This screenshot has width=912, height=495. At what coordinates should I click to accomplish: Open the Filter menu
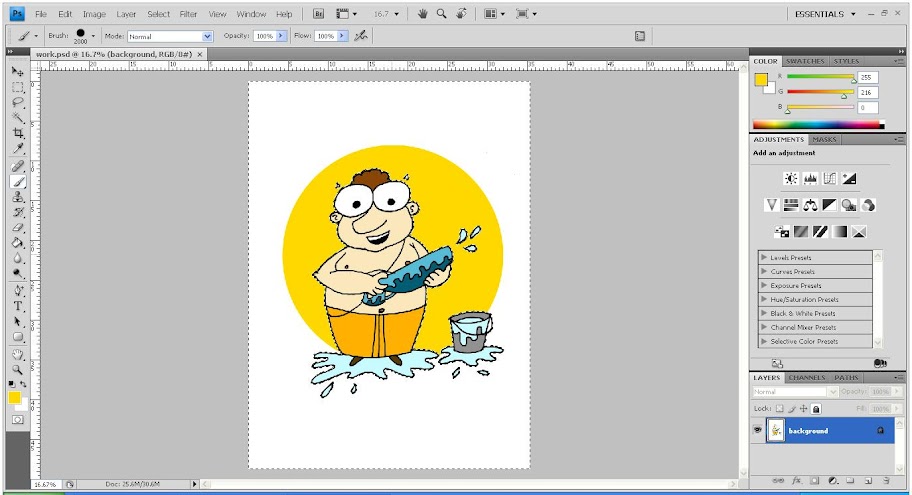[x=188, y=14]
